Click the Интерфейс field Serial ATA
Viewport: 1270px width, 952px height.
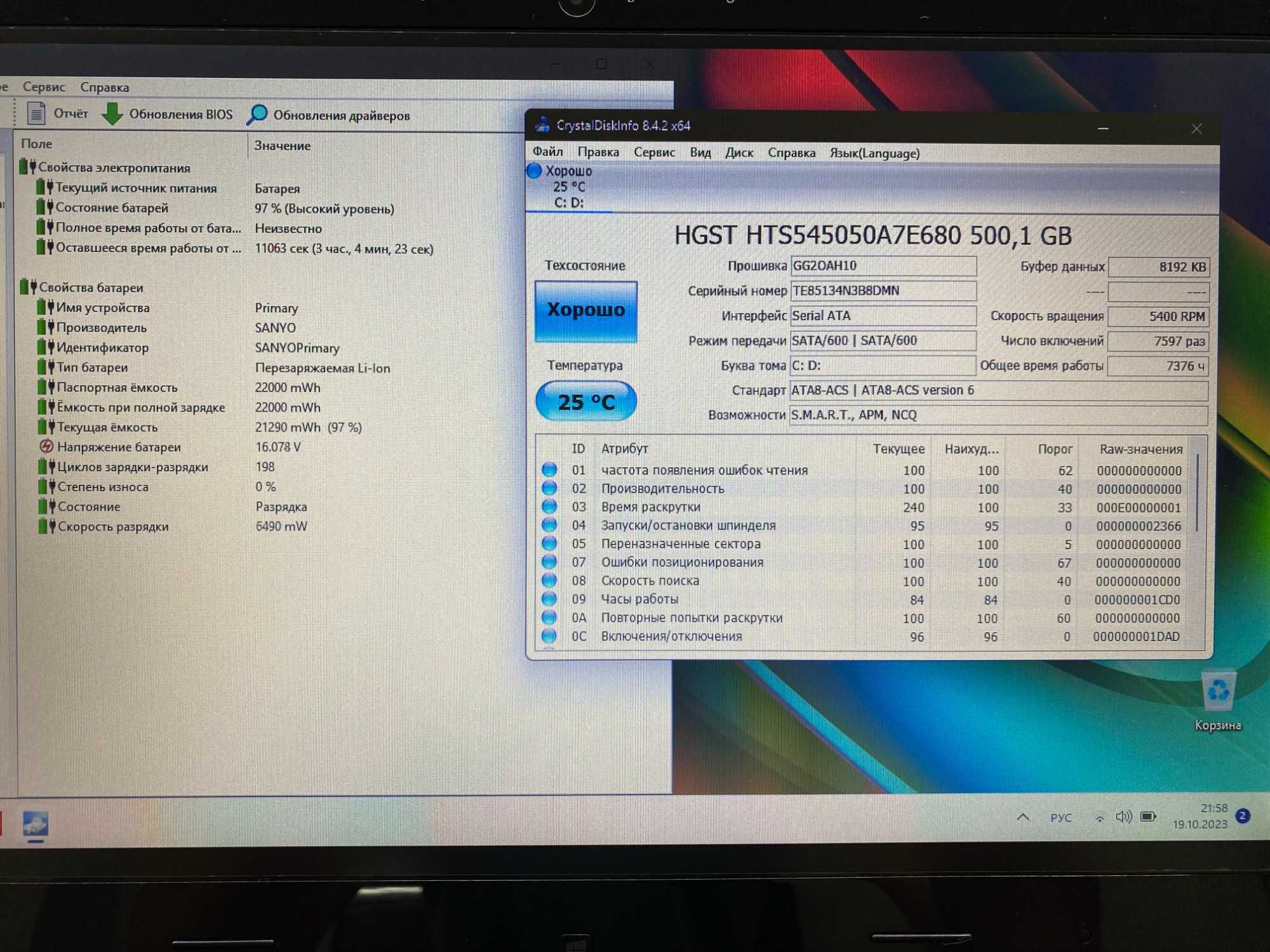(883, 315)
